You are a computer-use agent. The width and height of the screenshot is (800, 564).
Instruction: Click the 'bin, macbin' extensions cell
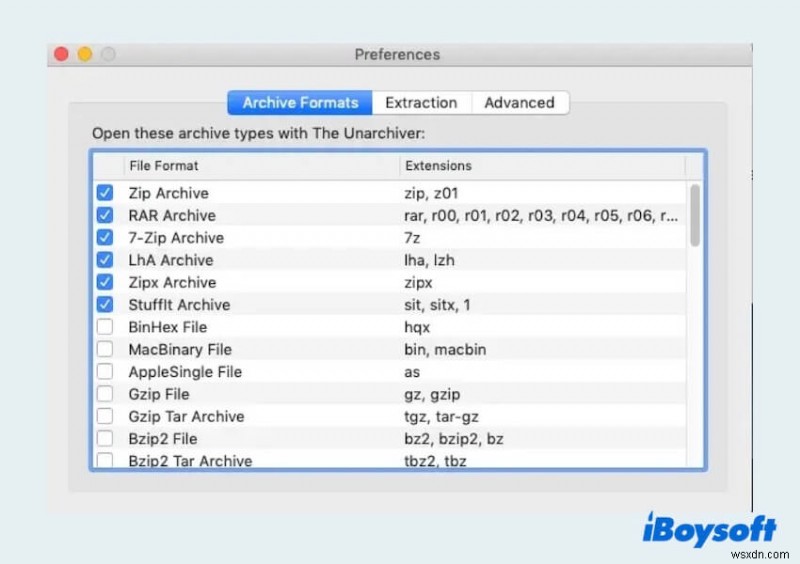point(445,350)
